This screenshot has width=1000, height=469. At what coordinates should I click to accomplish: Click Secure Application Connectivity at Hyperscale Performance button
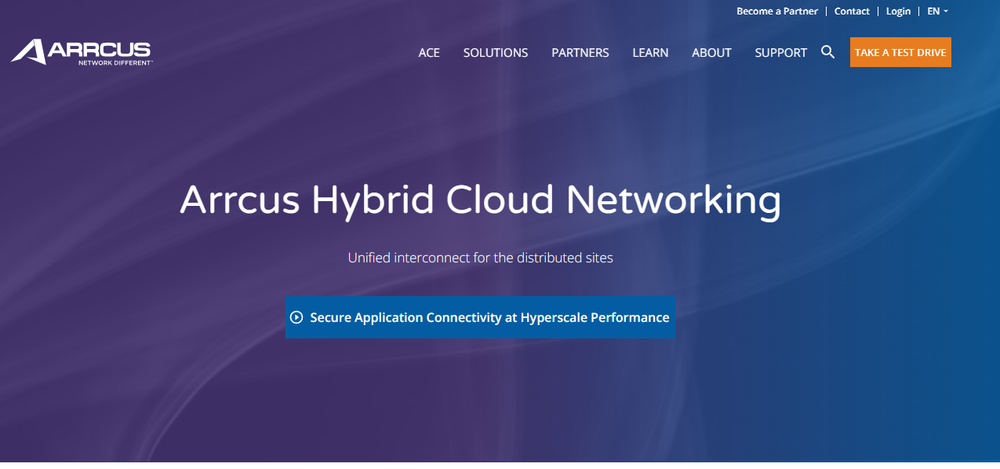point(480,317)
